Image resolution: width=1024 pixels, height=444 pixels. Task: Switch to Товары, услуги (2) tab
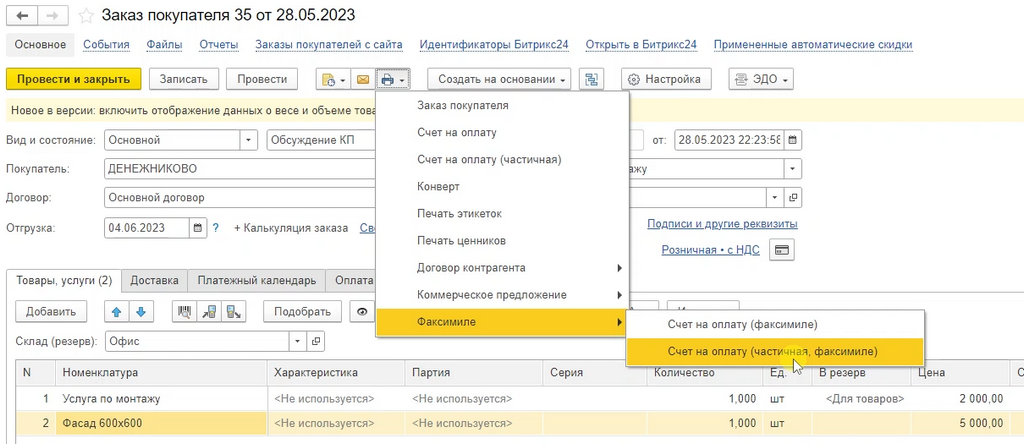tap(64, 281)
